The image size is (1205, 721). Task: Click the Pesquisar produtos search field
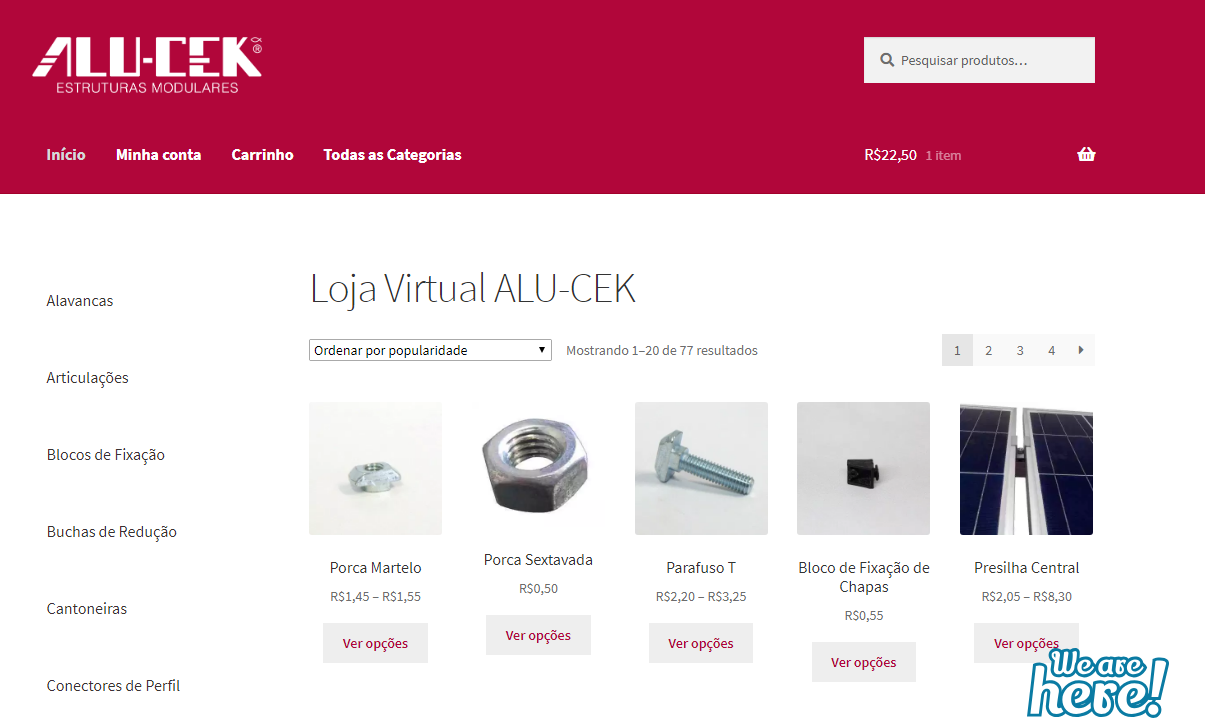pyautogui.click(x=979, y=60)
